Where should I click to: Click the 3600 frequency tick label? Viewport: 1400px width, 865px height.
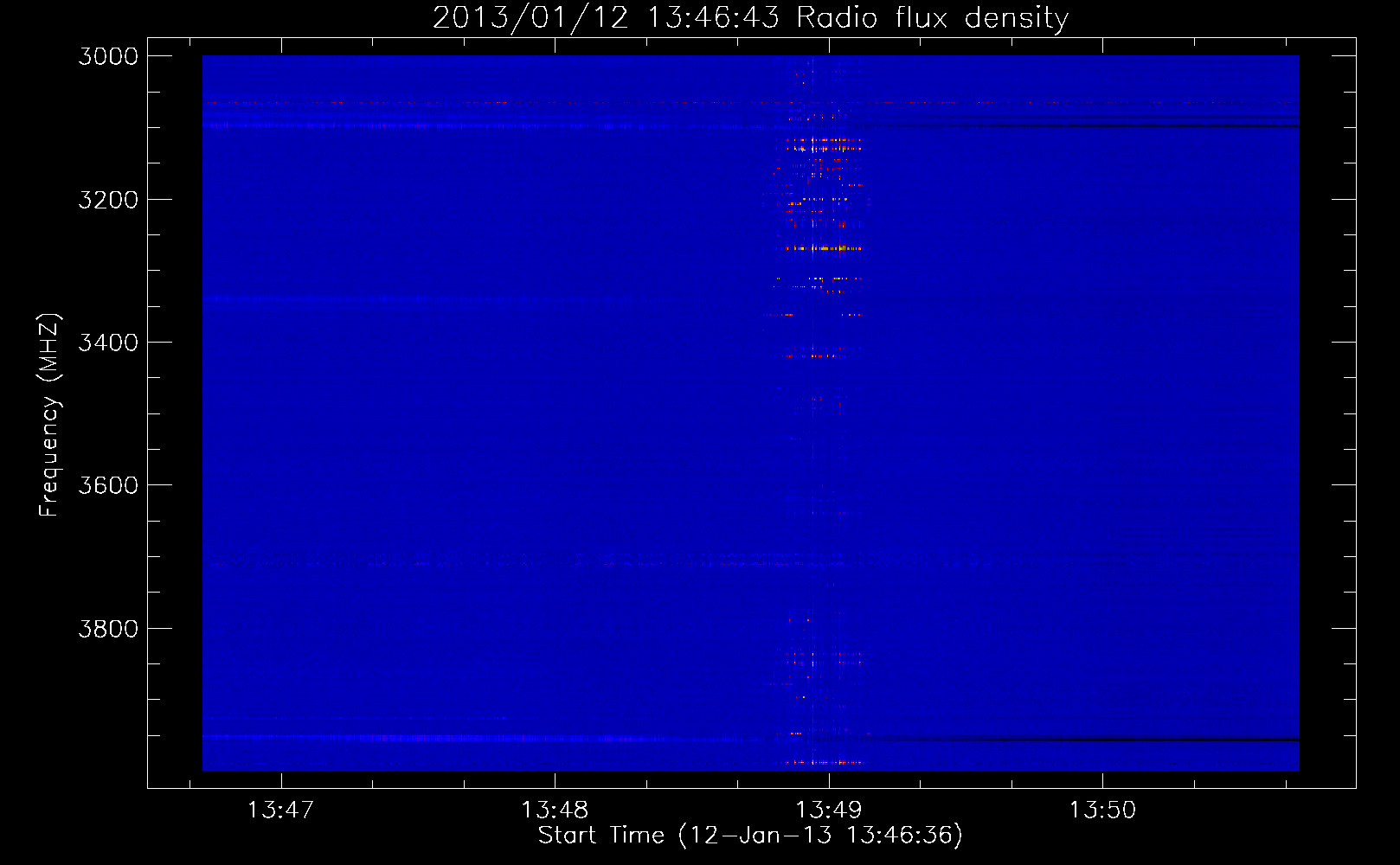click(x=108, y=485)
